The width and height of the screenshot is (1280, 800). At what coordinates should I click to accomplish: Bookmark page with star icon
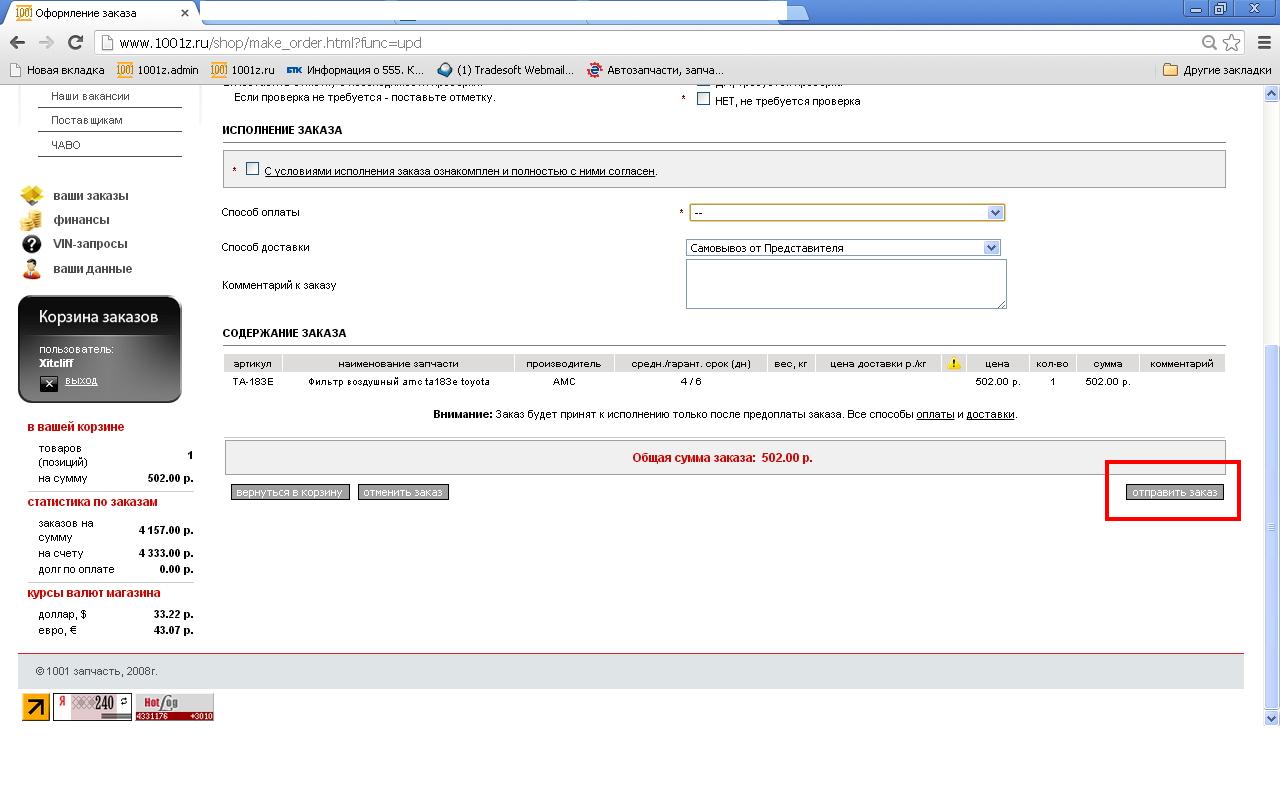coord(1232,42)
